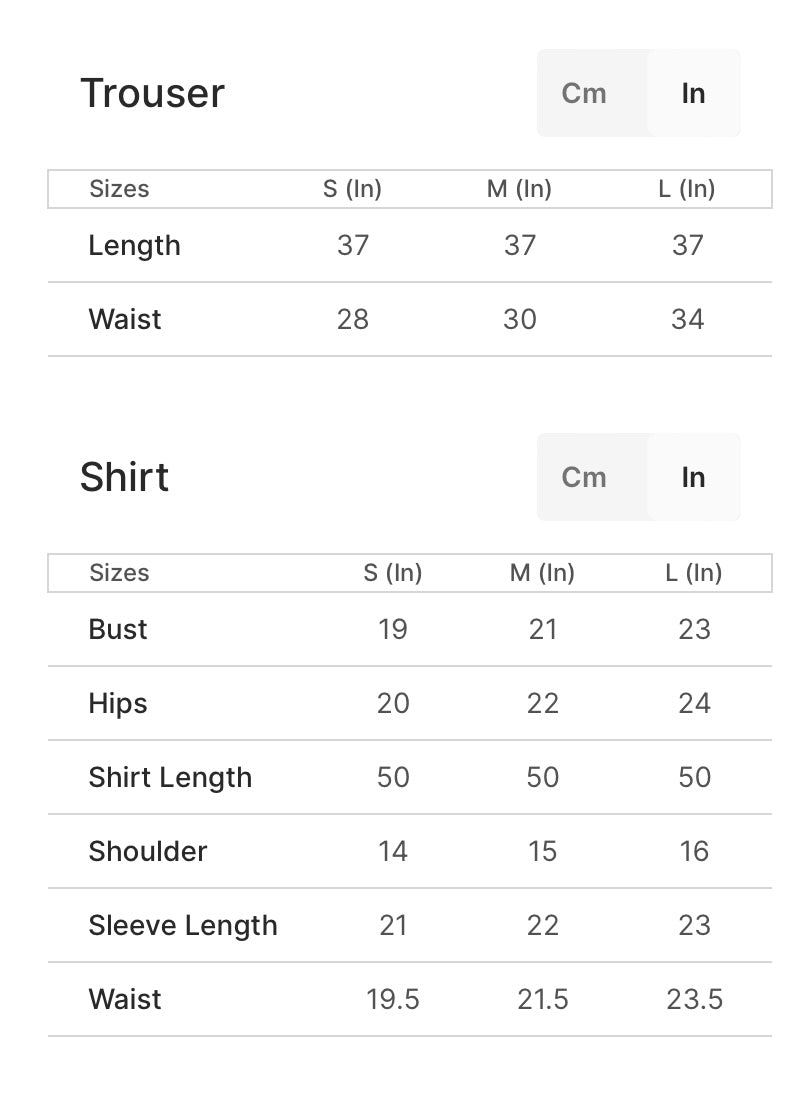Switch Trouser chart to Cm units
This screenshot has height=1103, width=807.
click(584, 93)
